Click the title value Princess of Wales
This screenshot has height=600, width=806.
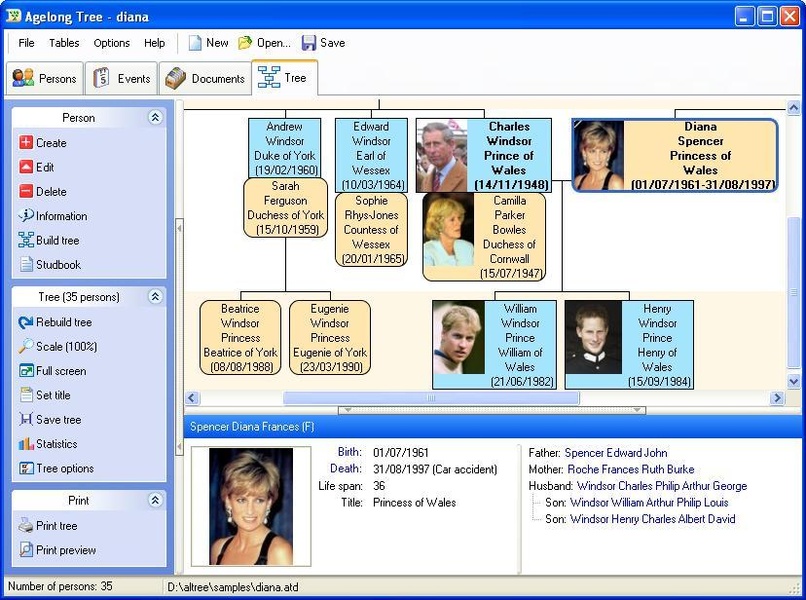point(414,502)
